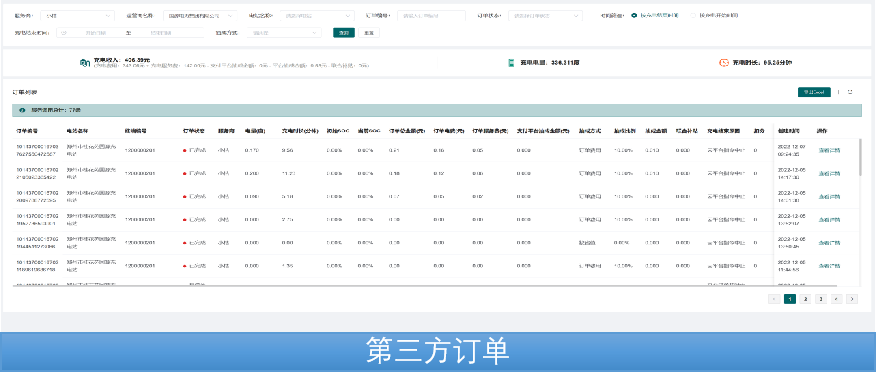Screen dimensions: 876x372
Task: Click the green query button
Action: 344,32
